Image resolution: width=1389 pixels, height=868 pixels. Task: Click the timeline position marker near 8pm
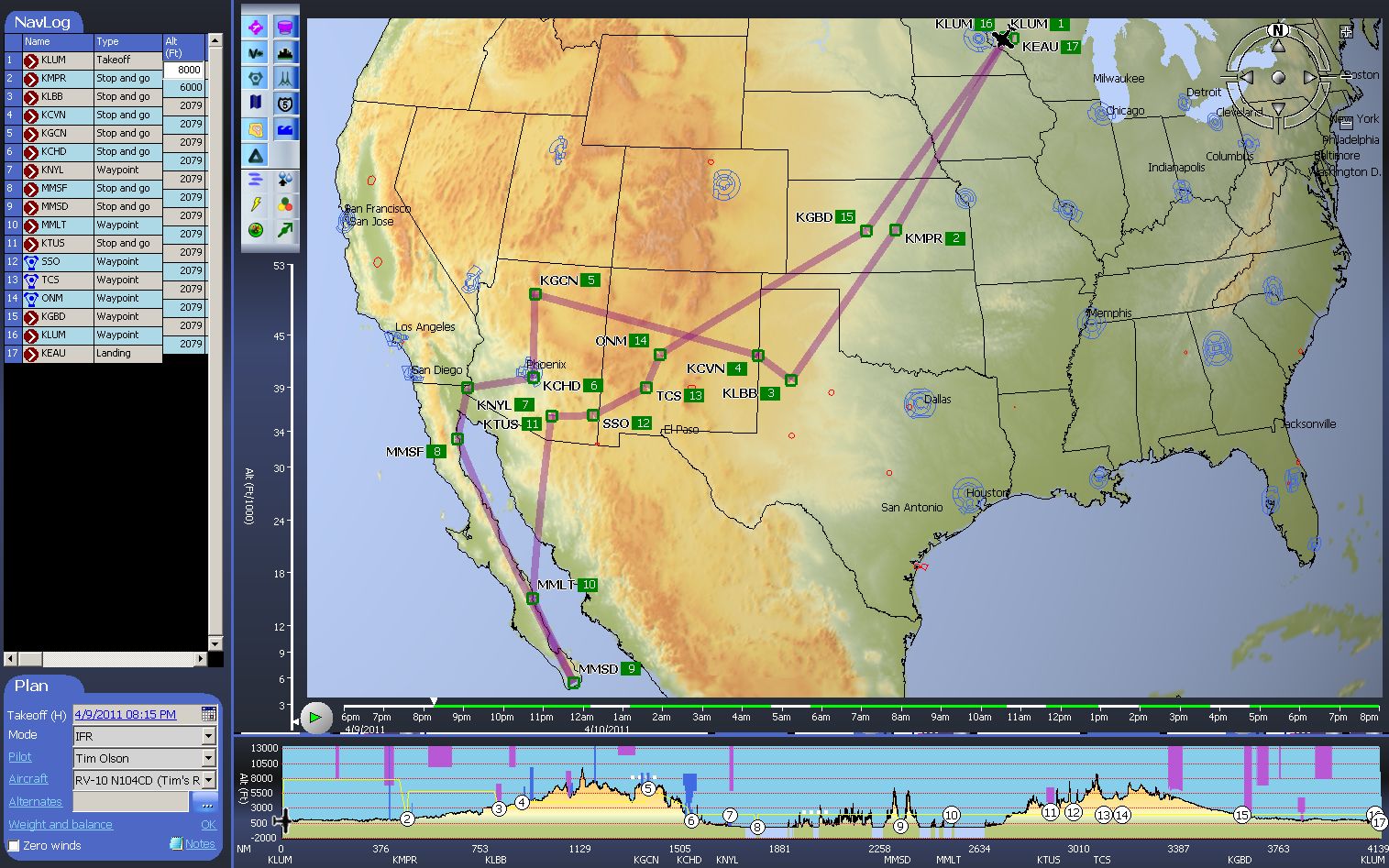434,702
